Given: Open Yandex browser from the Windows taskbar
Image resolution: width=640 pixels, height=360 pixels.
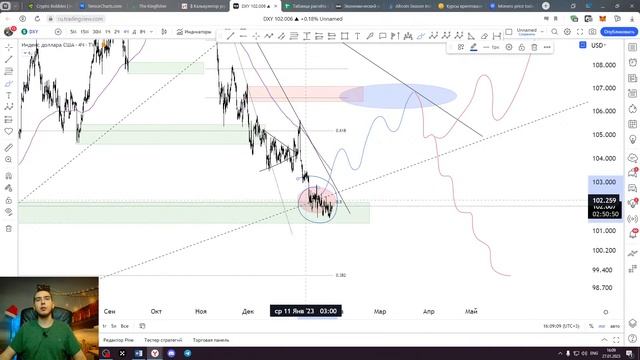Looking at the screenshot, I should [x=155, y=353].
